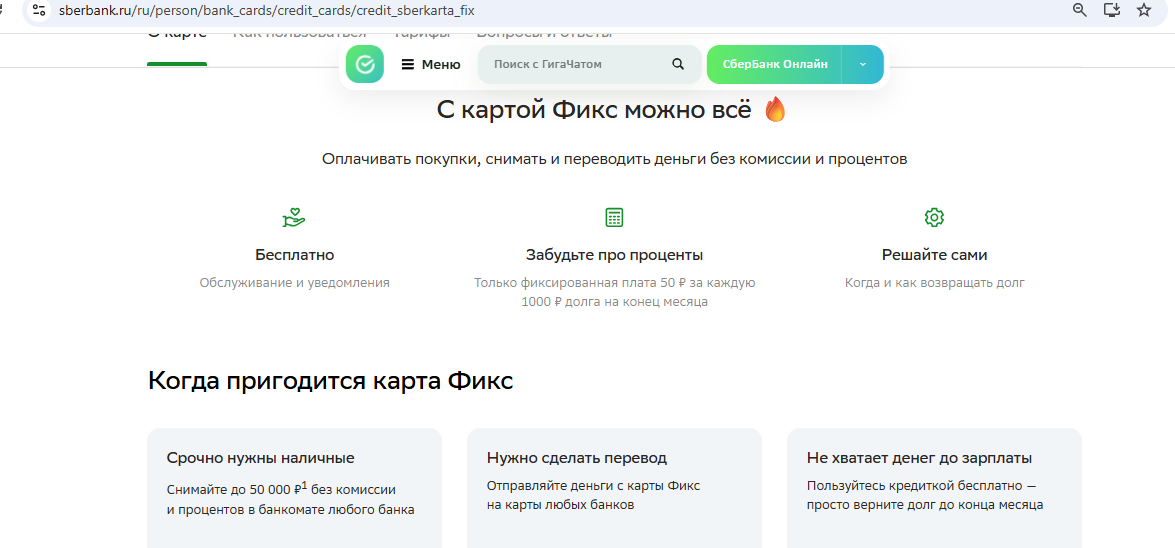Bookmark this page with the star icon
The height and width of the screenshot is (548, 1175).
tap(1144, 10)
